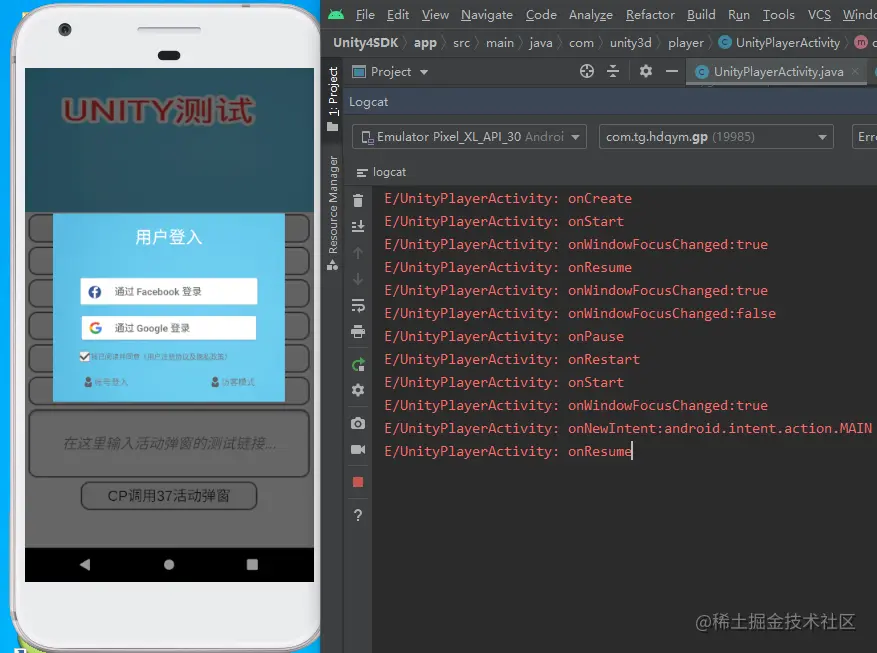Open the Build menu
The image size is (877, 653).
701,15
